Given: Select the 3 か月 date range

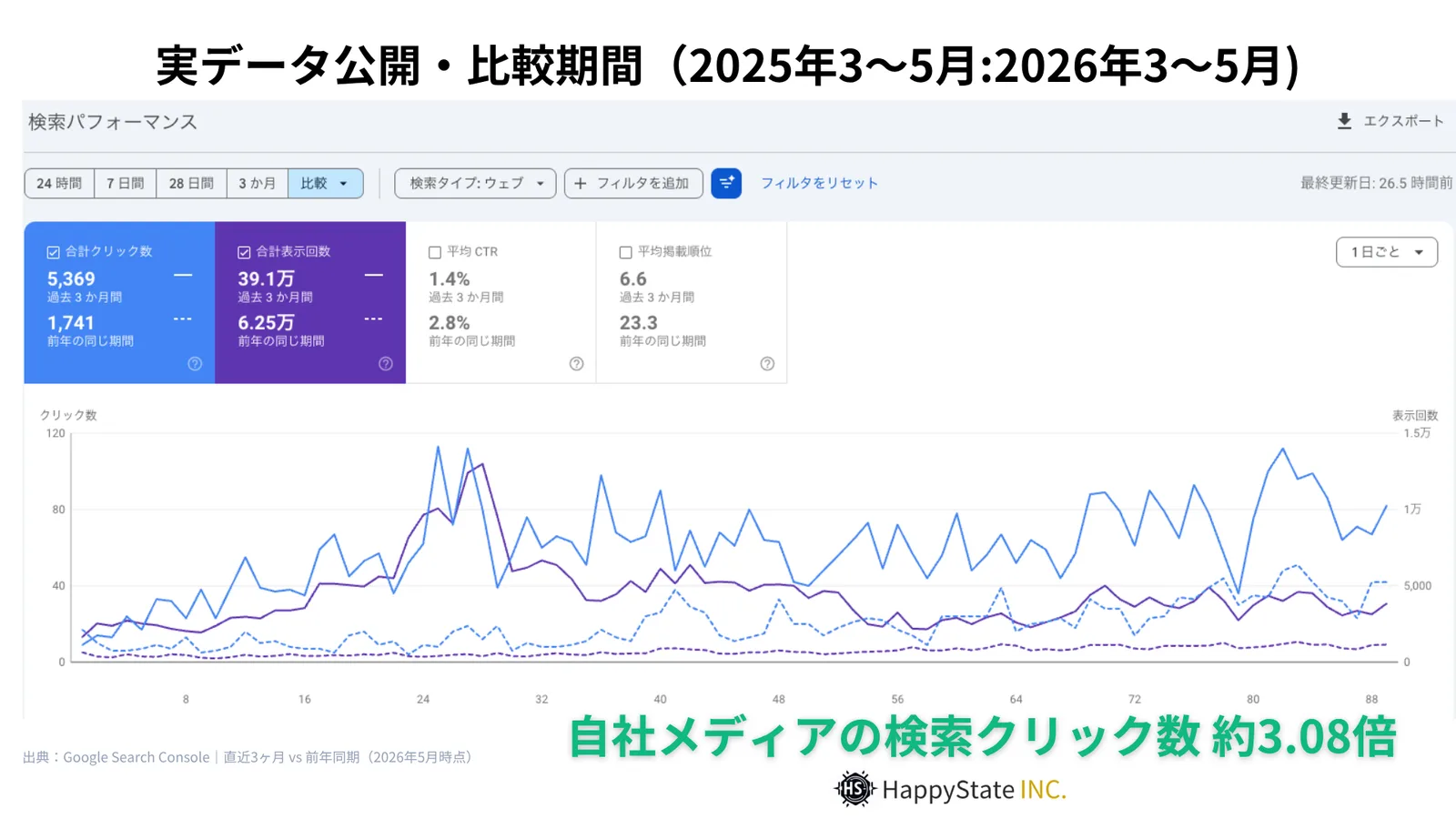Looking at the screenshot, I should (x=258, y=183).
